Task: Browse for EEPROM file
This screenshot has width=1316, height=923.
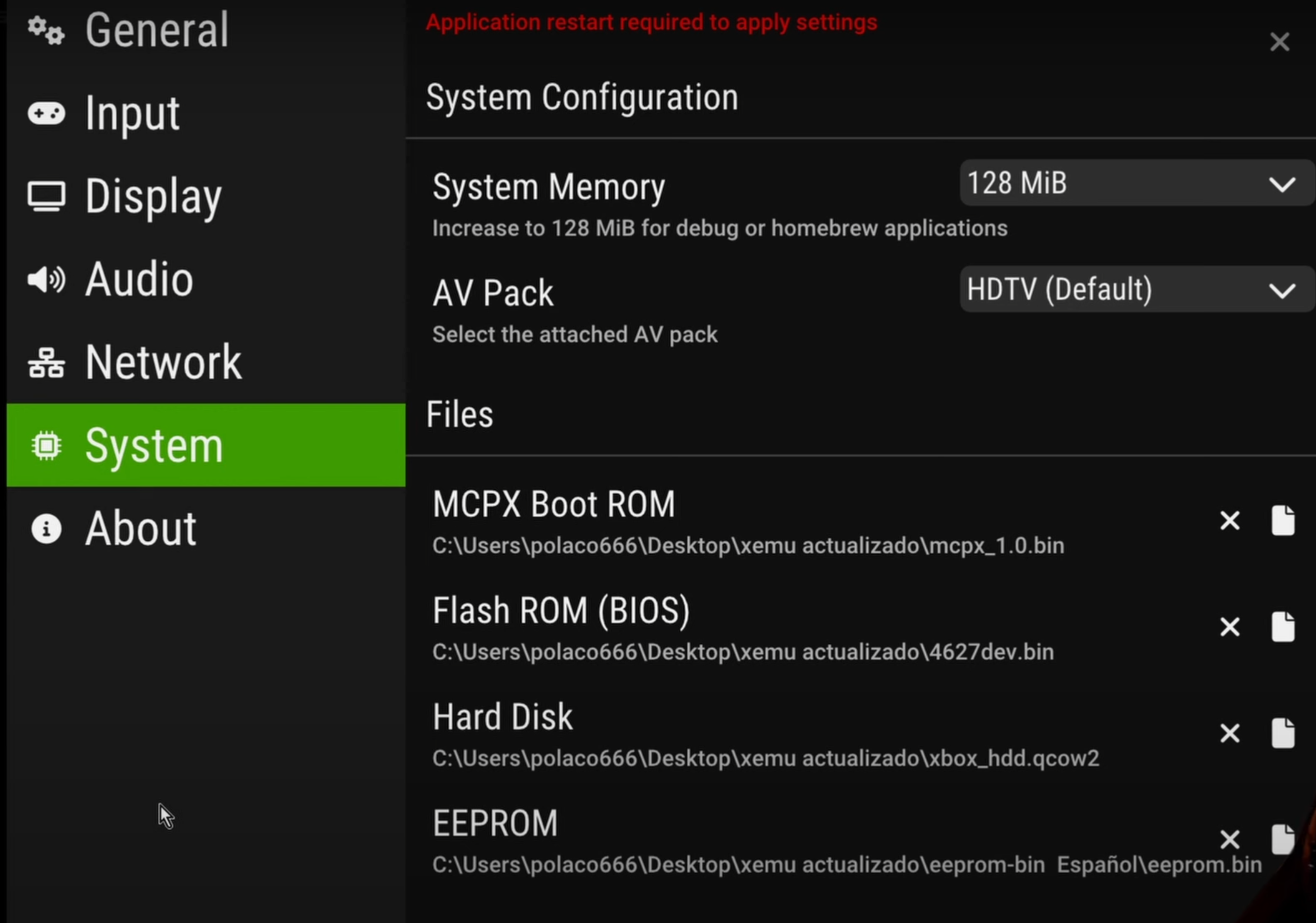Action: click(1283, 839)
